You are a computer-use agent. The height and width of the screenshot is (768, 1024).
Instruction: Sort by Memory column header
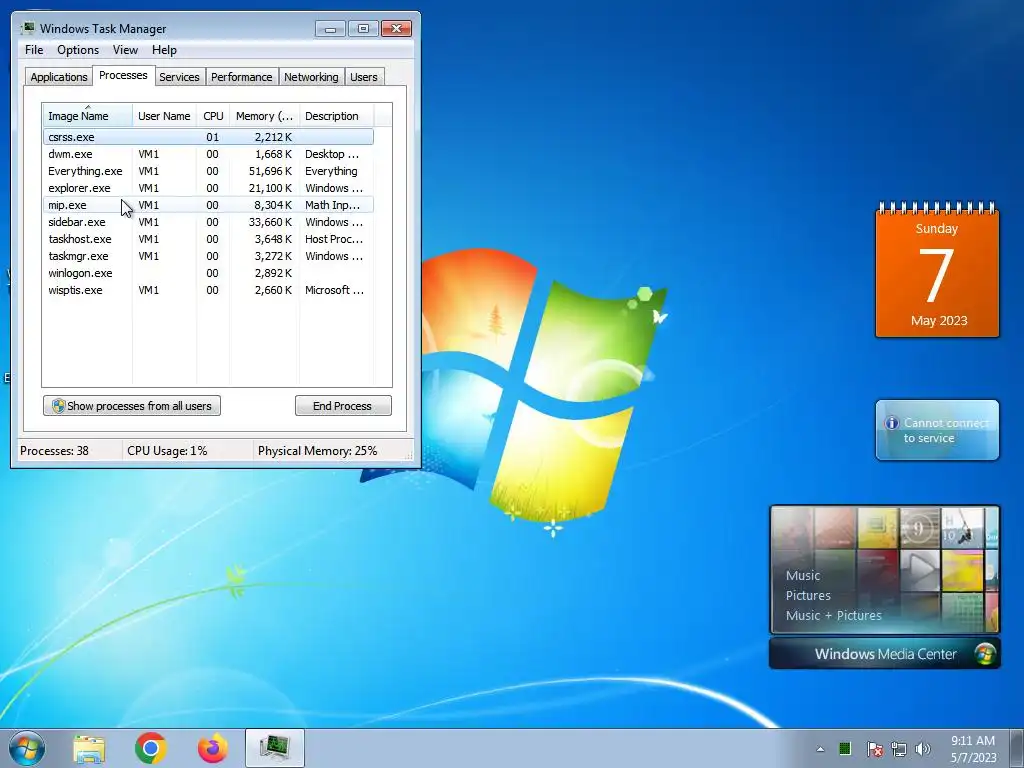264,116
